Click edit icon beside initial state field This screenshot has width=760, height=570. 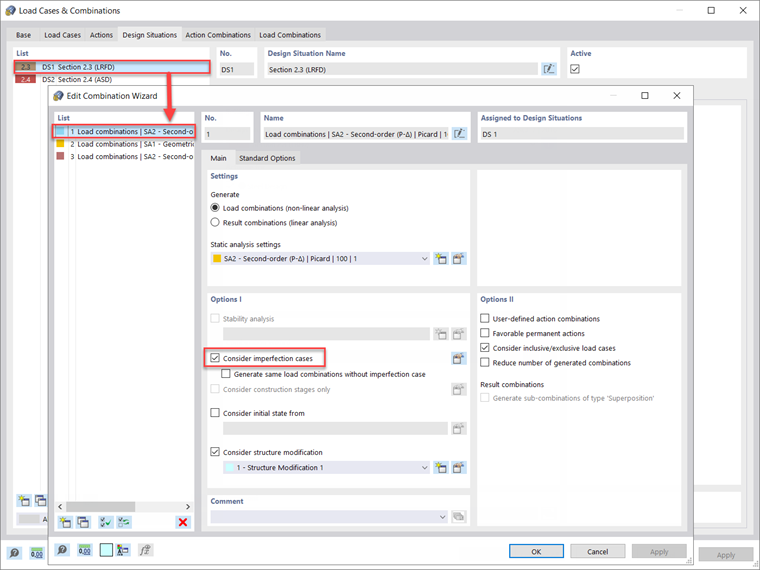click(459, 428)
